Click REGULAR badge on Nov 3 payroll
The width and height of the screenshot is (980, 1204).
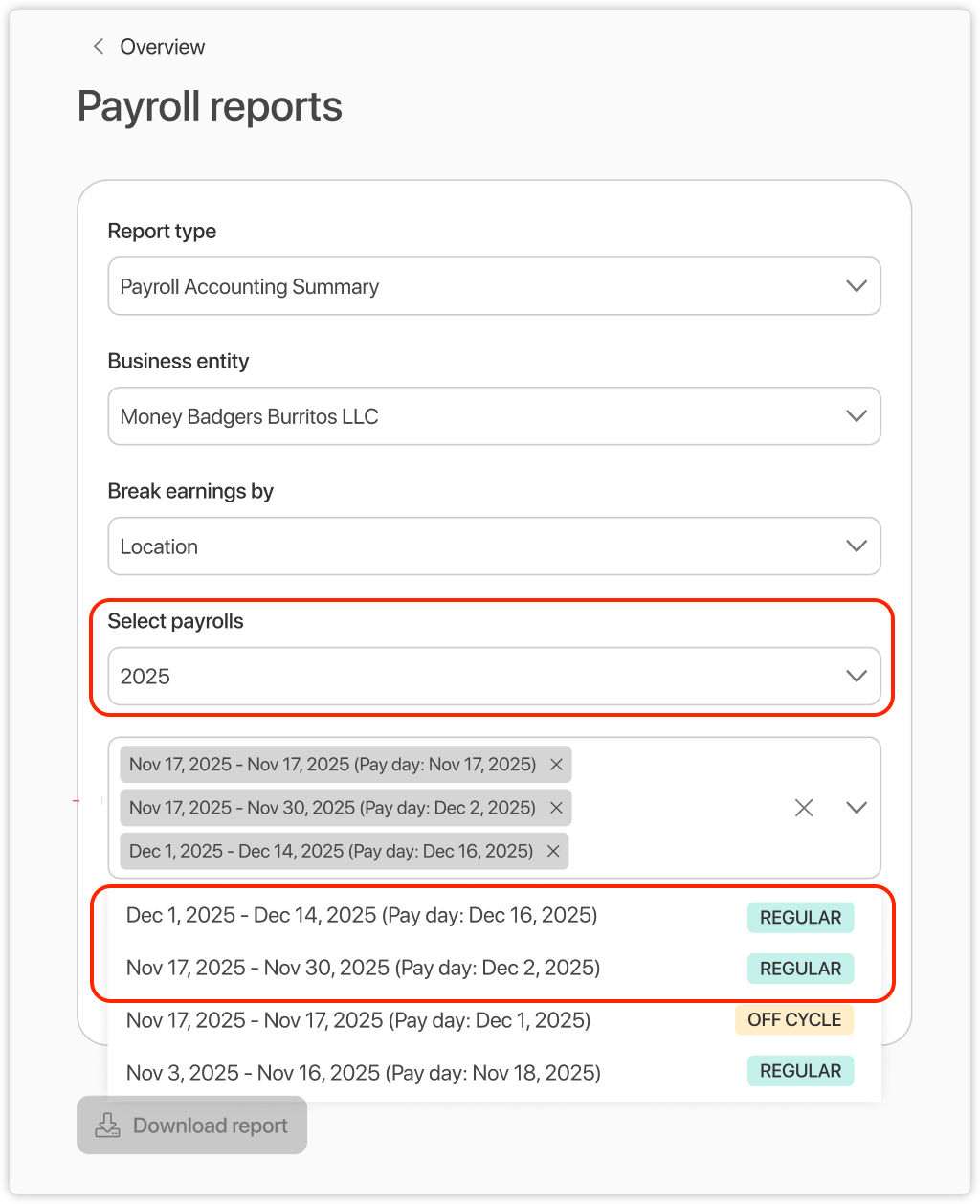(800, 1071)
